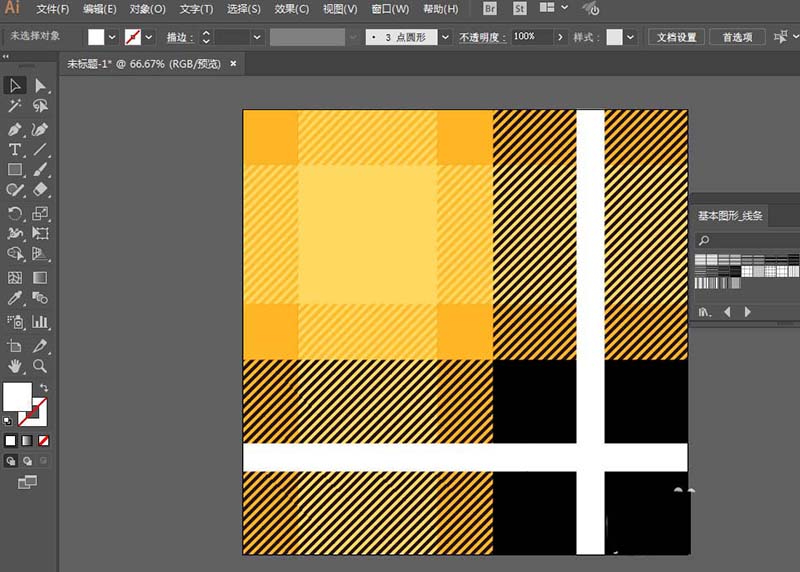Select the Selection (black arrow) tool
This screenshot has width=800, height=572.
coord(16,86)
